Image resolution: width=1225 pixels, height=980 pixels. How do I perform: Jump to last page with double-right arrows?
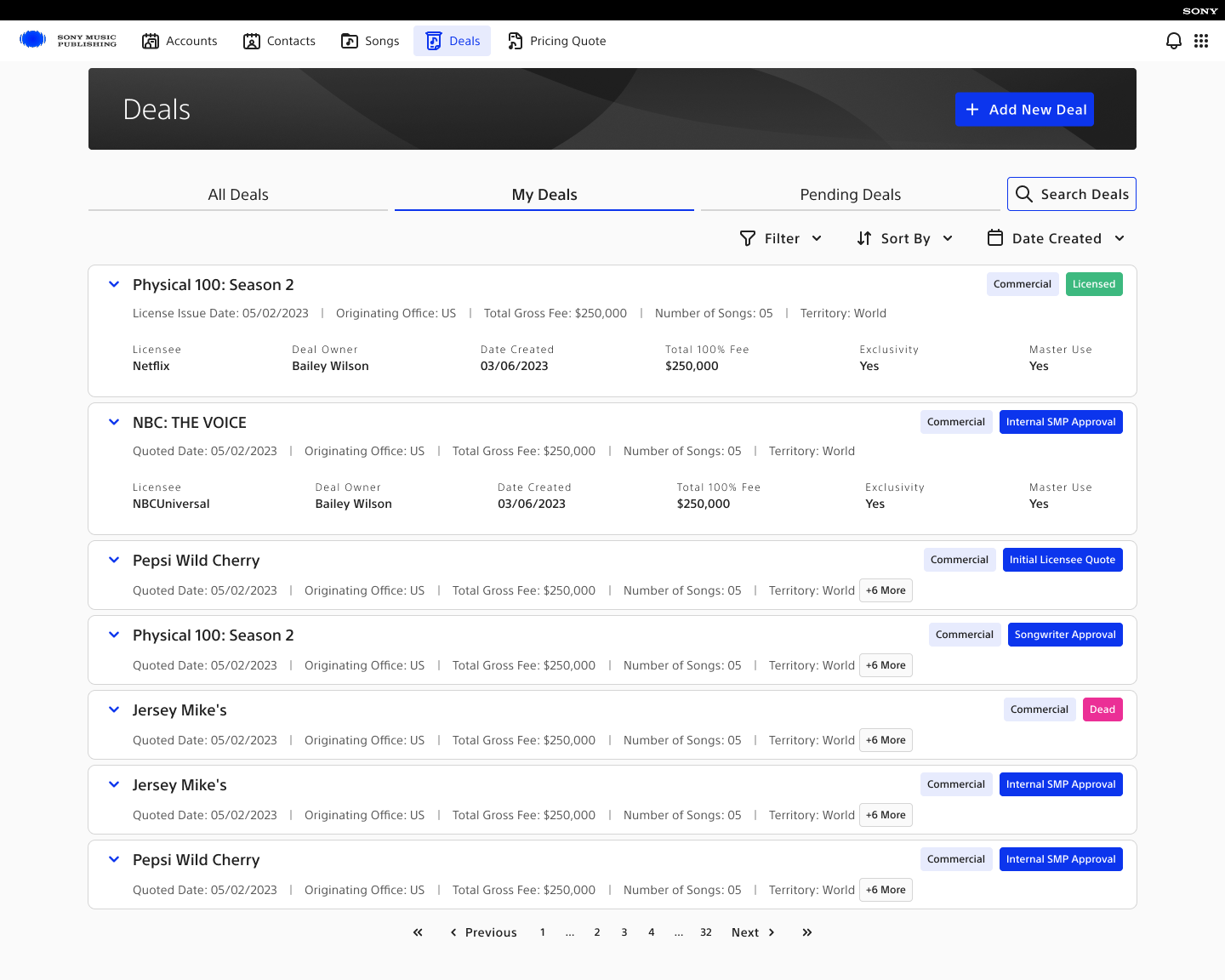coord(807,932)
